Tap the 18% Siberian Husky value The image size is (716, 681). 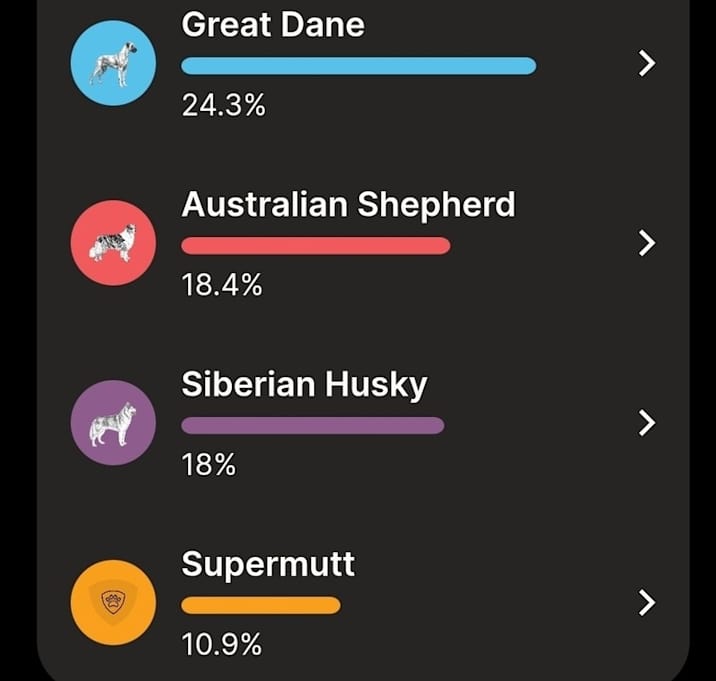(209, 465)
